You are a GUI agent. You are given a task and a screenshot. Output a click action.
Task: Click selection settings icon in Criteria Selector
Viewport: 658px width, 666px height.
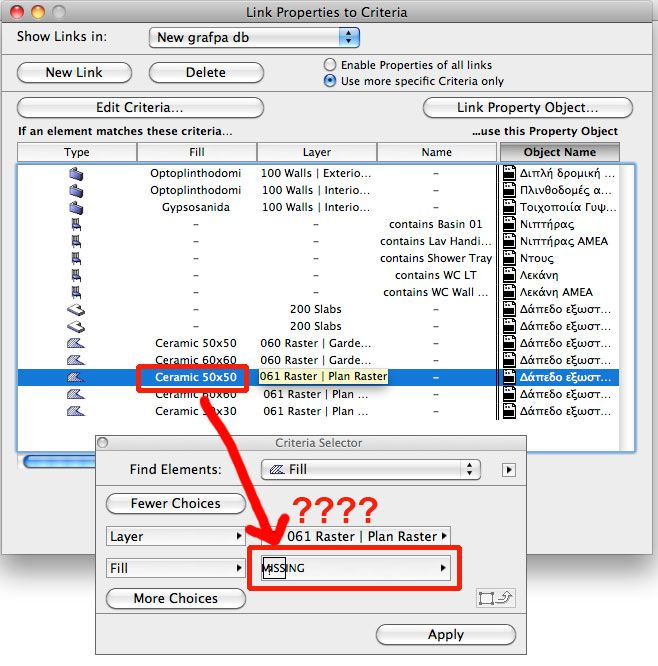[495, 598]
